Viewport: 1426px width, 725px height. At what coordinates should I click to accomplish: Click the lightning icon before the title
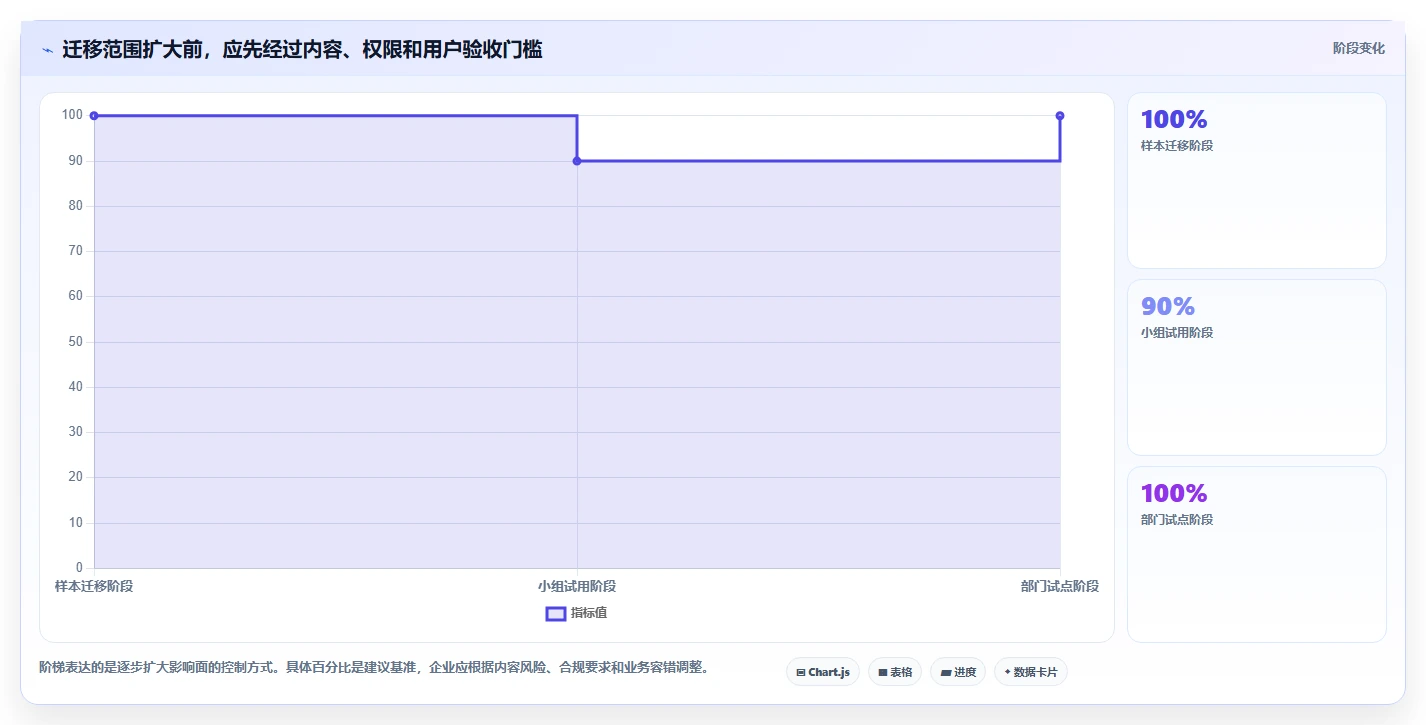coord(48,50)
